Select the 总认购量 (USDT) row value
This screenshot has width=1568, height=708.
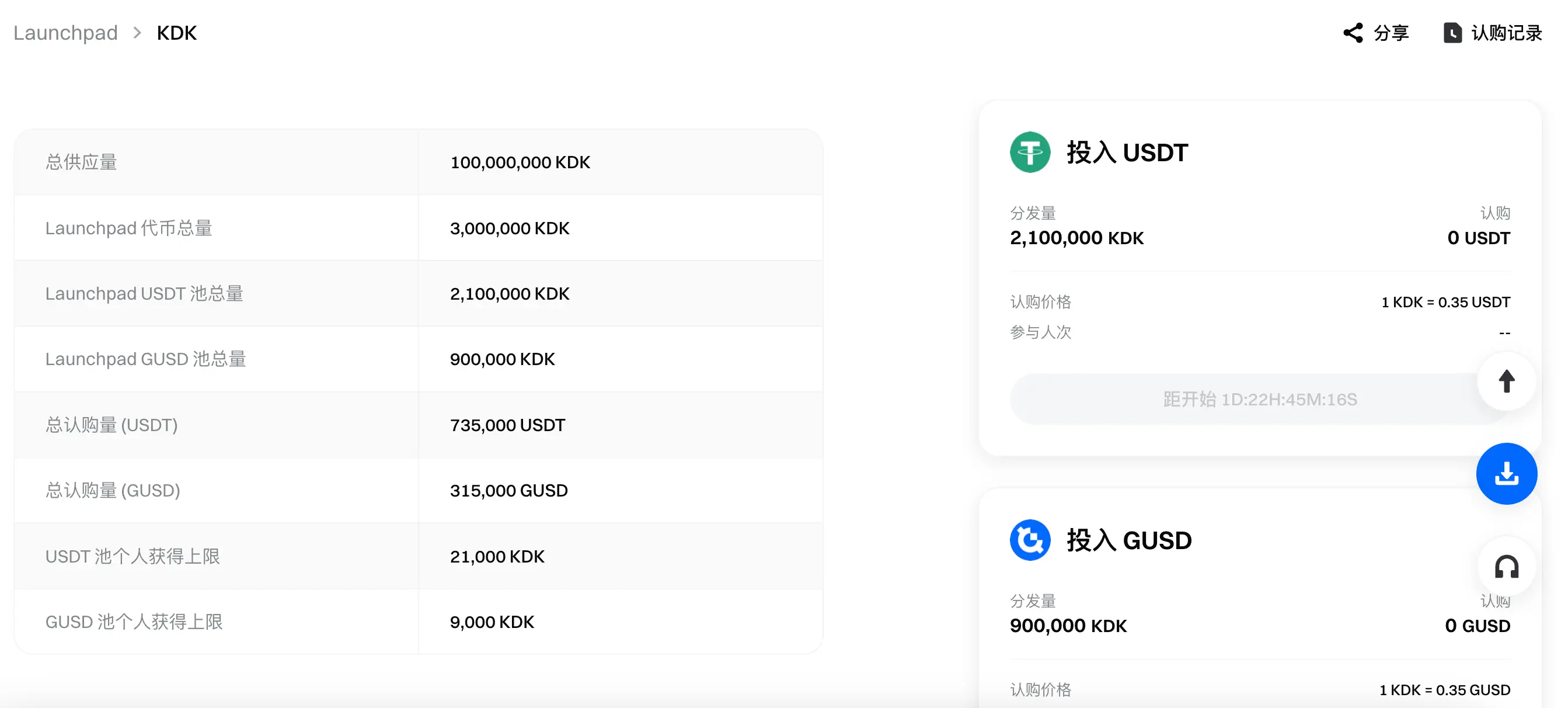coord(507,425)
